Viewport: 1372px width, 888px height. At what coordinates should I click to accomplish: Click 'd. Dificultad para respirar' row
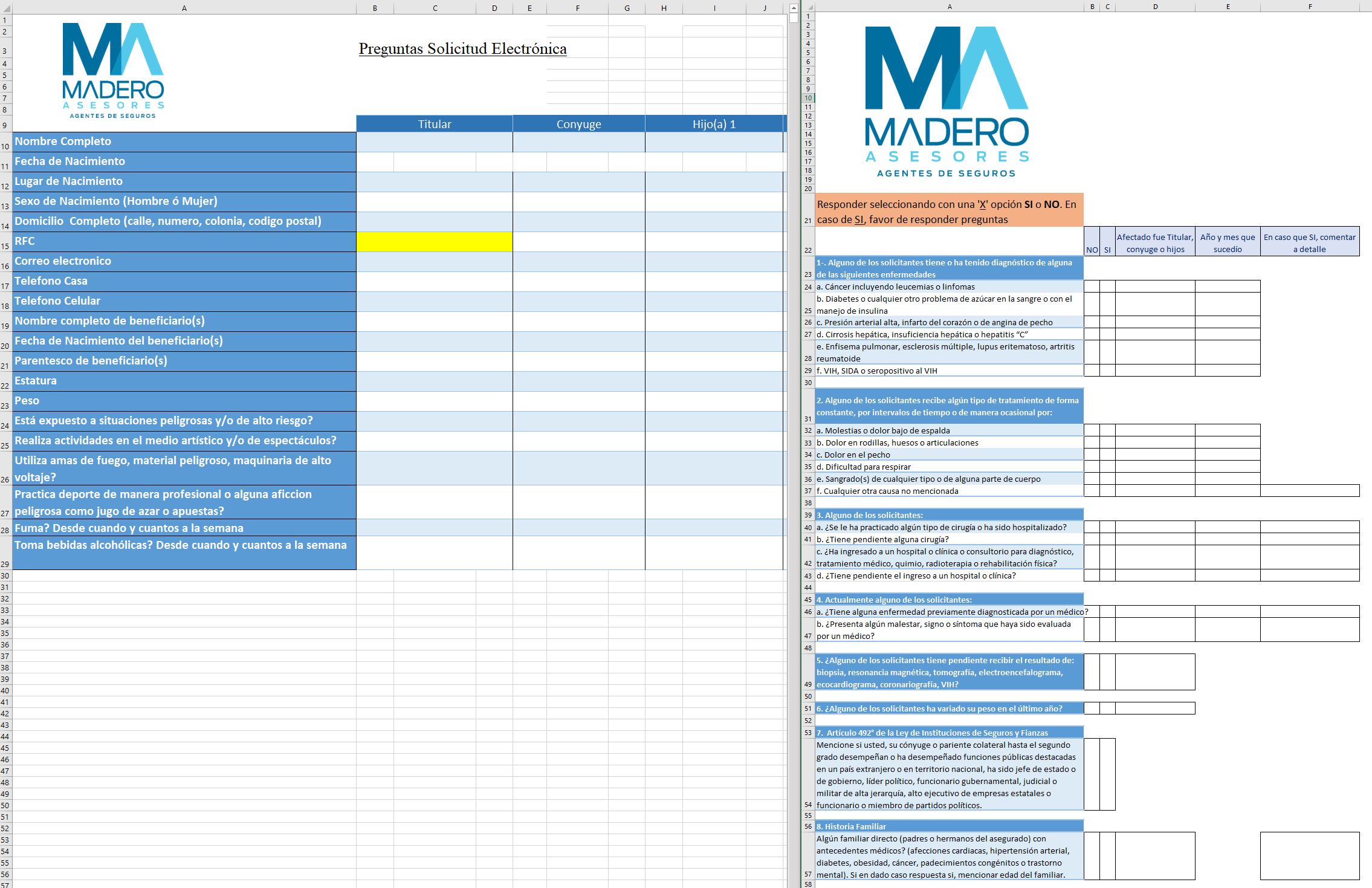[x=949, y=467]
